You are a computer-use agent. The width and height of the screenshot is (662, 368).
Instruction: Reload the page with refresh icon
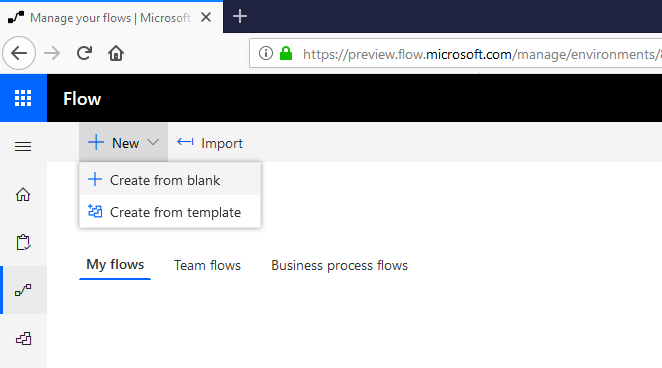(84, 53)
